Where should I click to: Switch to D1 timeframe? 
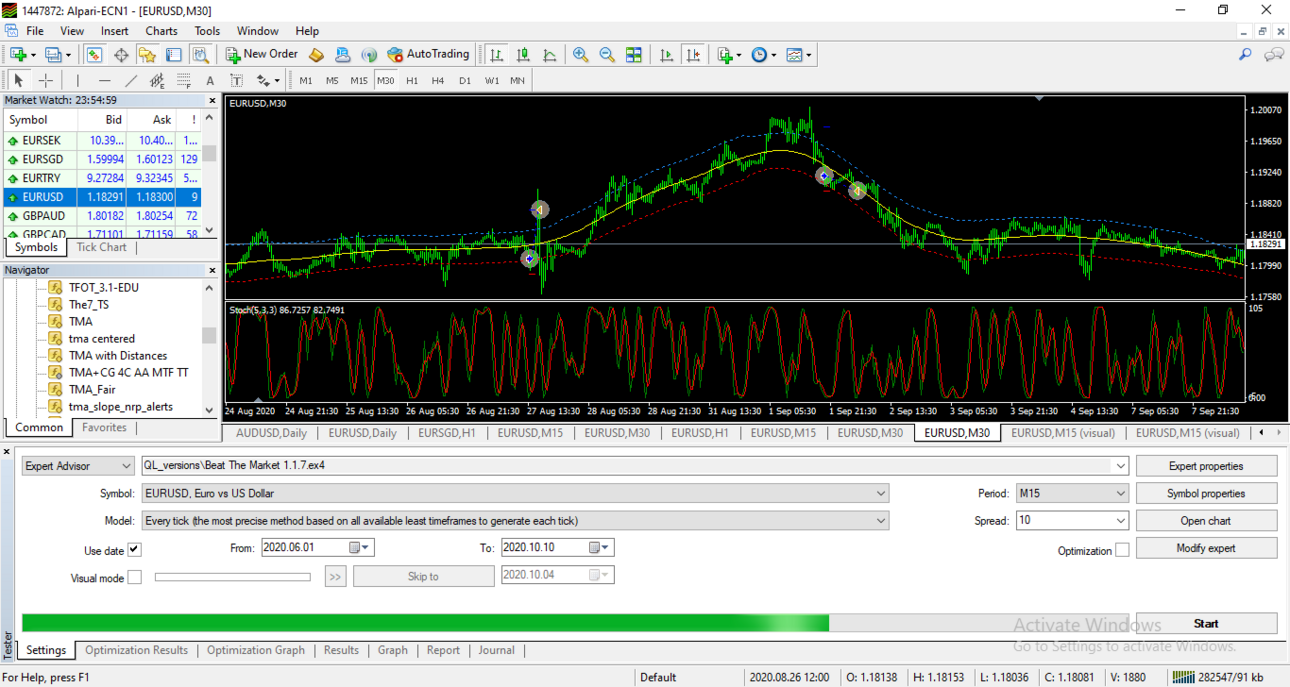465,80
